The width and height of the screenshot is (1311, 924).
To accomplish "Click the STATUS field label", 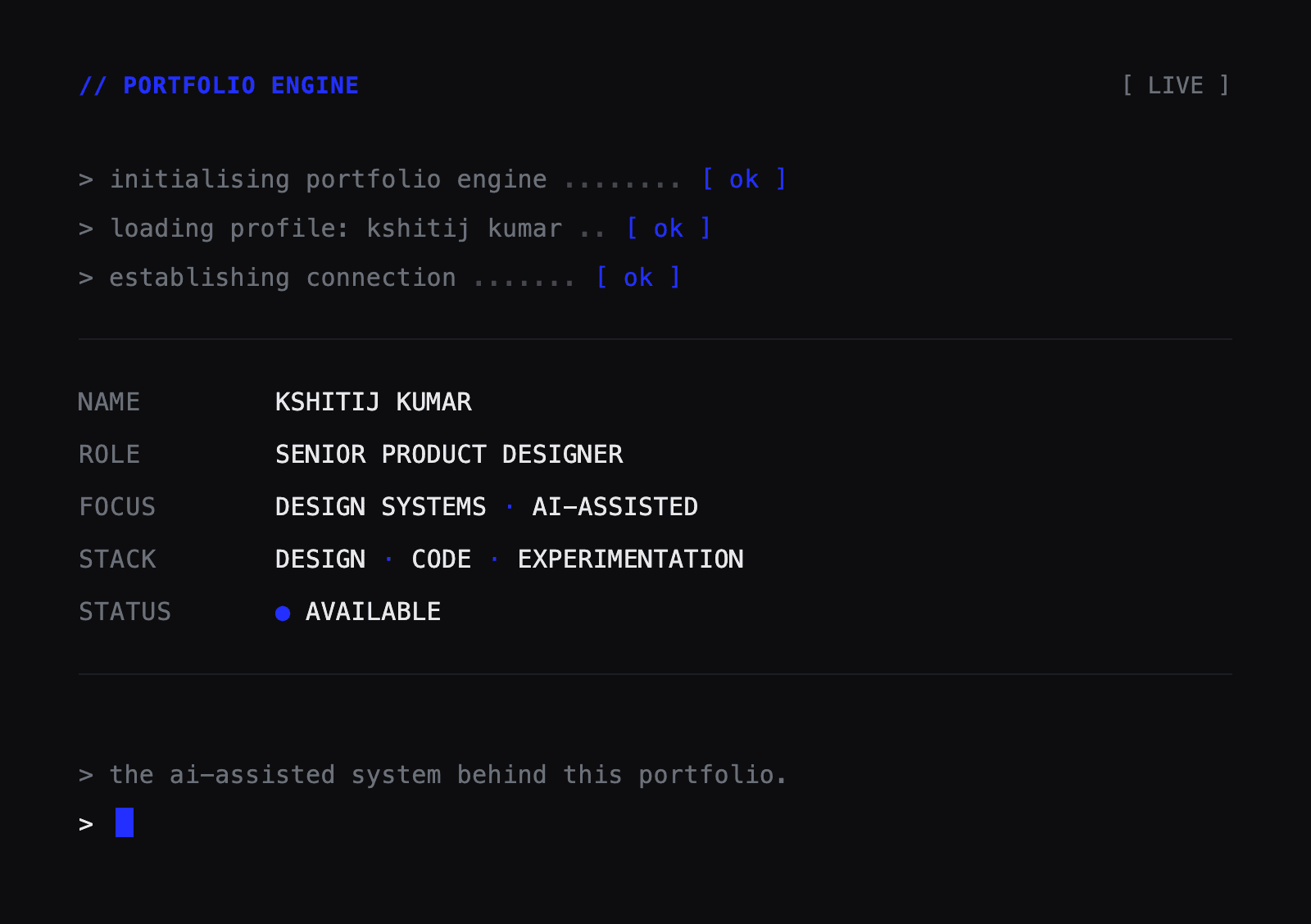I will click(x=125, y=612).
